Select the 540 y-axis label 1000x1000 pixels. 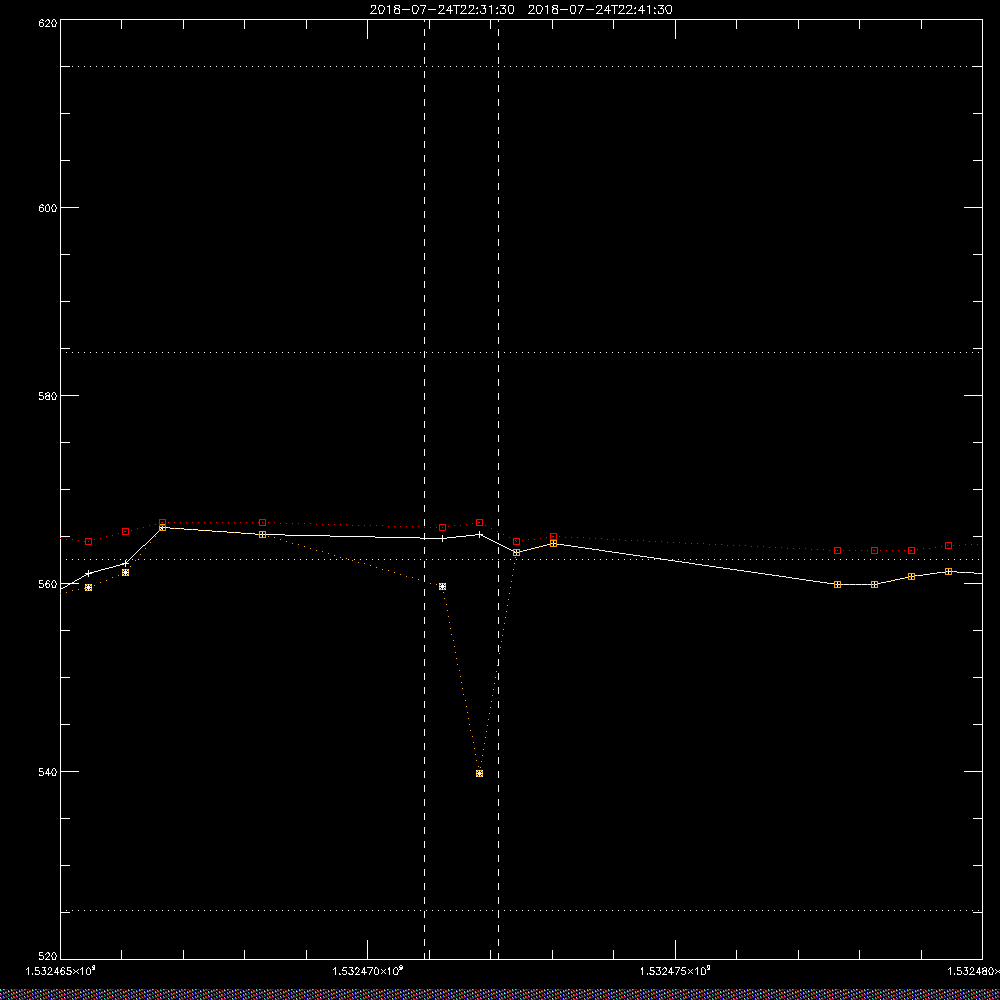[48, 771]
